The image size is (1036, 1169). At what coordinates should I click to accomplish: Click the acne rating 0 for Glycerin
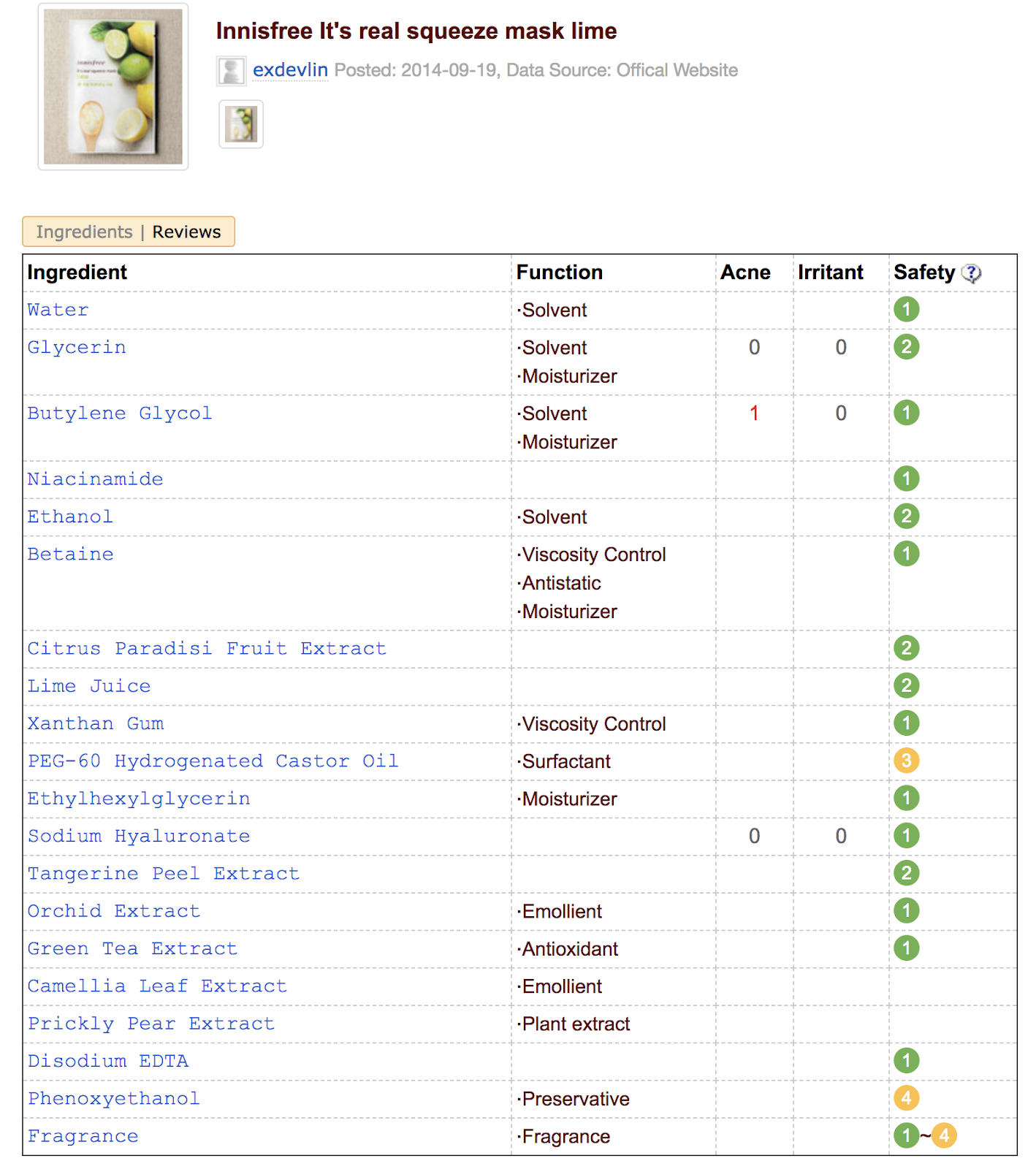[754, 347]
